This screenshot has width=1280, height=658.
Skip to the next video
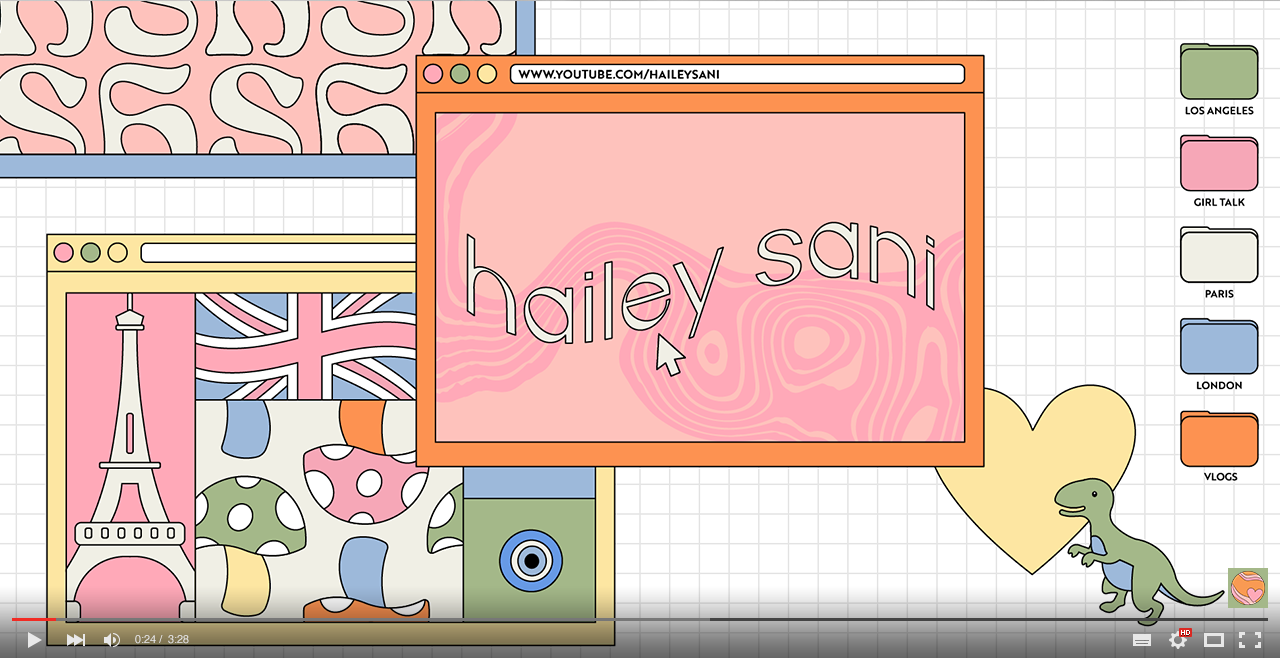pos(76,640)
